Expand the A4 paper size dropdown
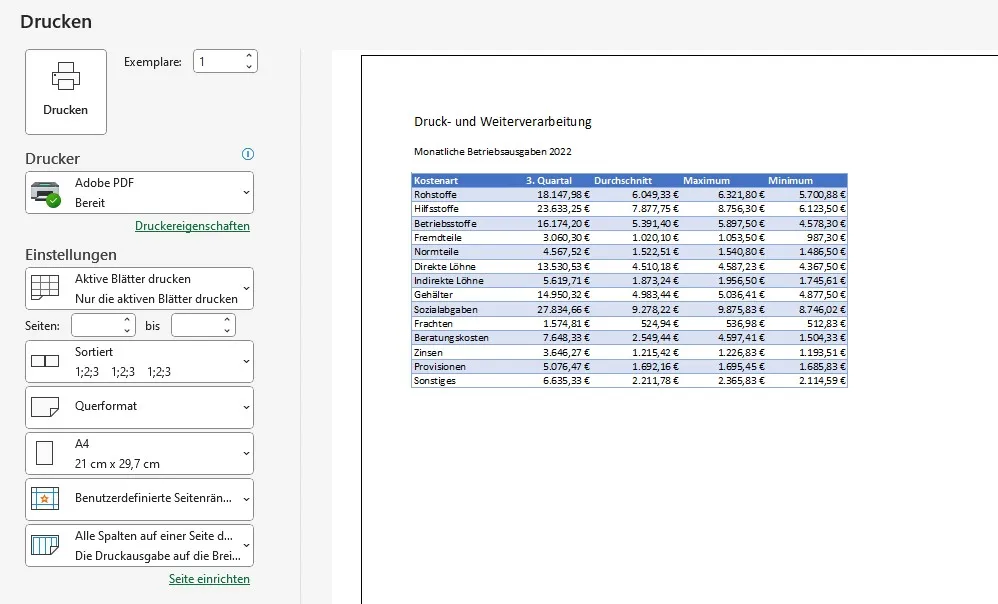The width and height of the screenshot is (998, 604). pyautogui.click(x=246, y=453)
